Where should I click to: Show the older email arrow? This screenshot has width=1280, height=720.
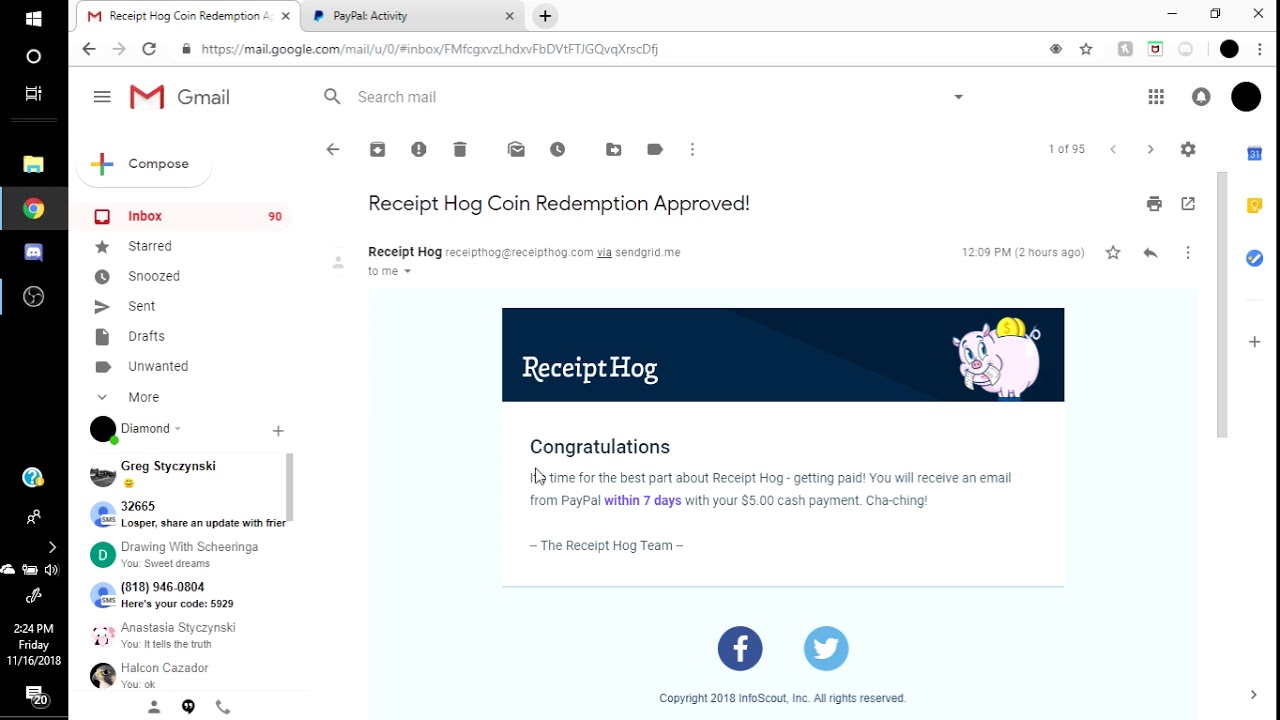[x=1150, y=149]
